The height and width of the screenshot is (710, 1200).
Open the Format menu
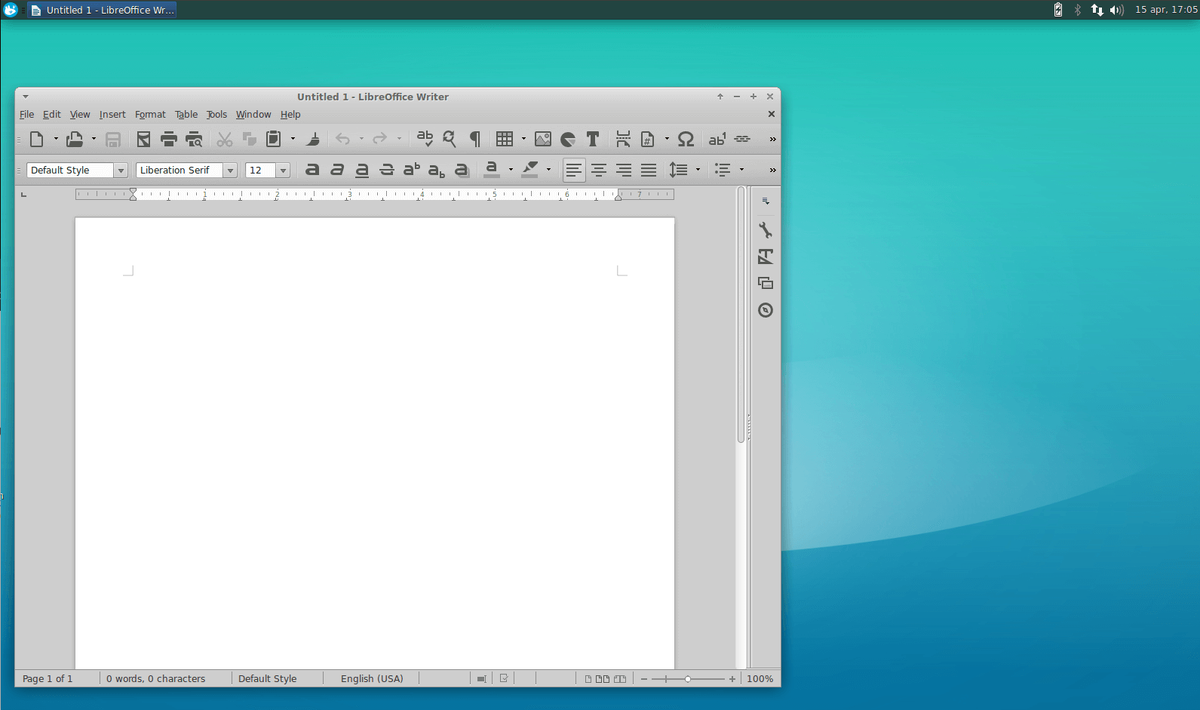point(150,114)
